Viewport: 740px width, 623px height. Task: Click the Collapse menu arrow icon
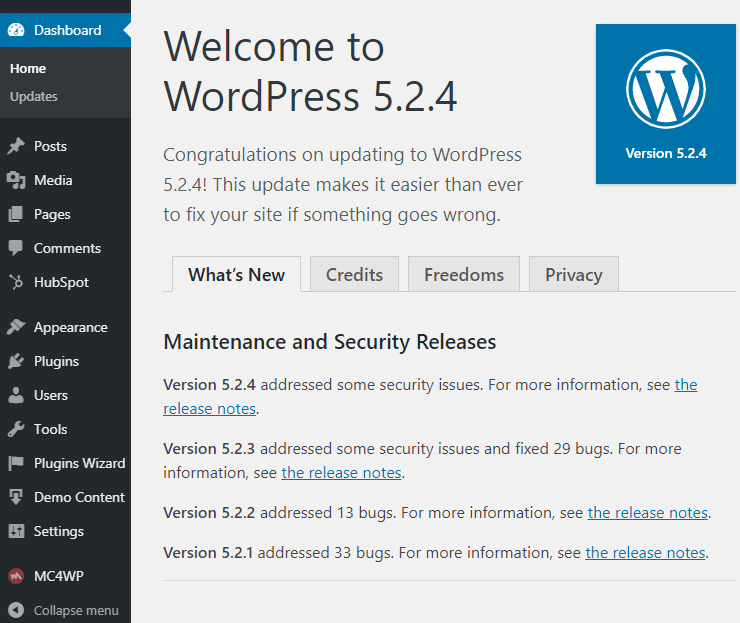[16, 610]
